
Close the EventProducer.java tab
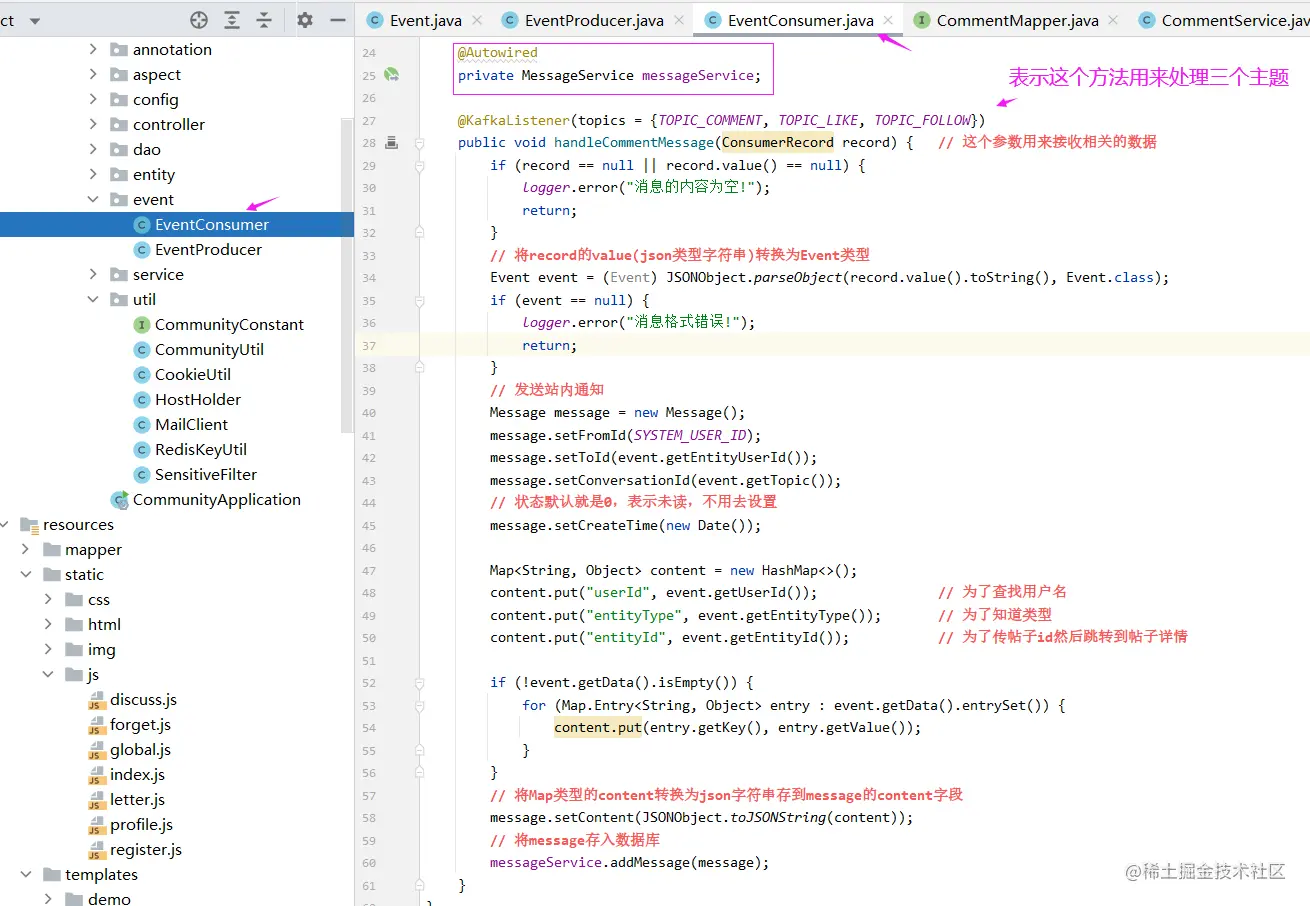(x=680, y=20)
